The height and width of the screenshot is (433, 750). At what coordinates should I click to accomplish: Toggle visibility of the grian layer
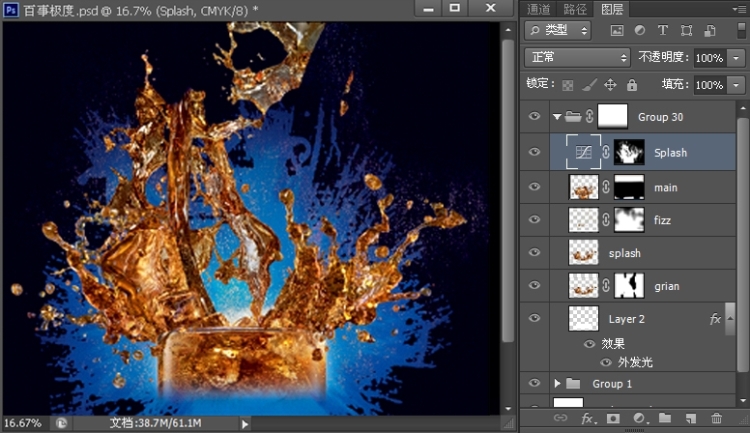pyautogui.click(x=535, y=286)
